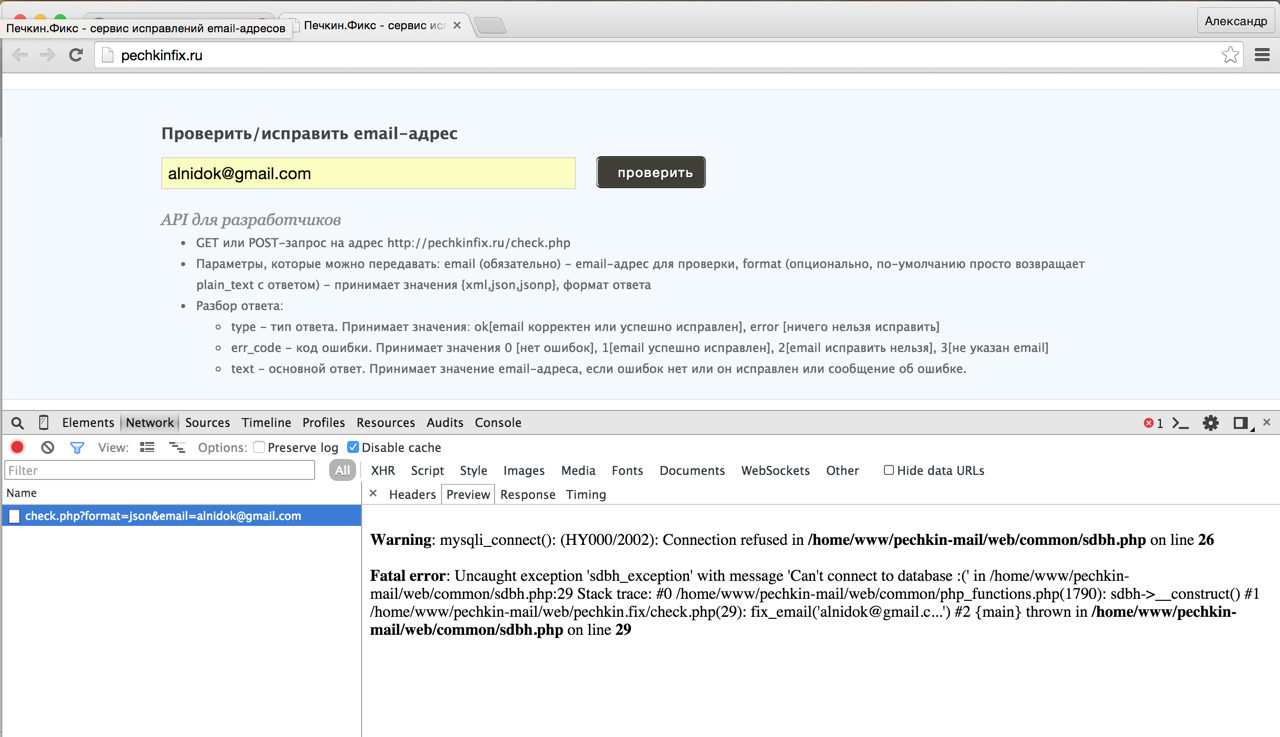
Task: Toggle device mode phone icon
Action: click(44, 423)
